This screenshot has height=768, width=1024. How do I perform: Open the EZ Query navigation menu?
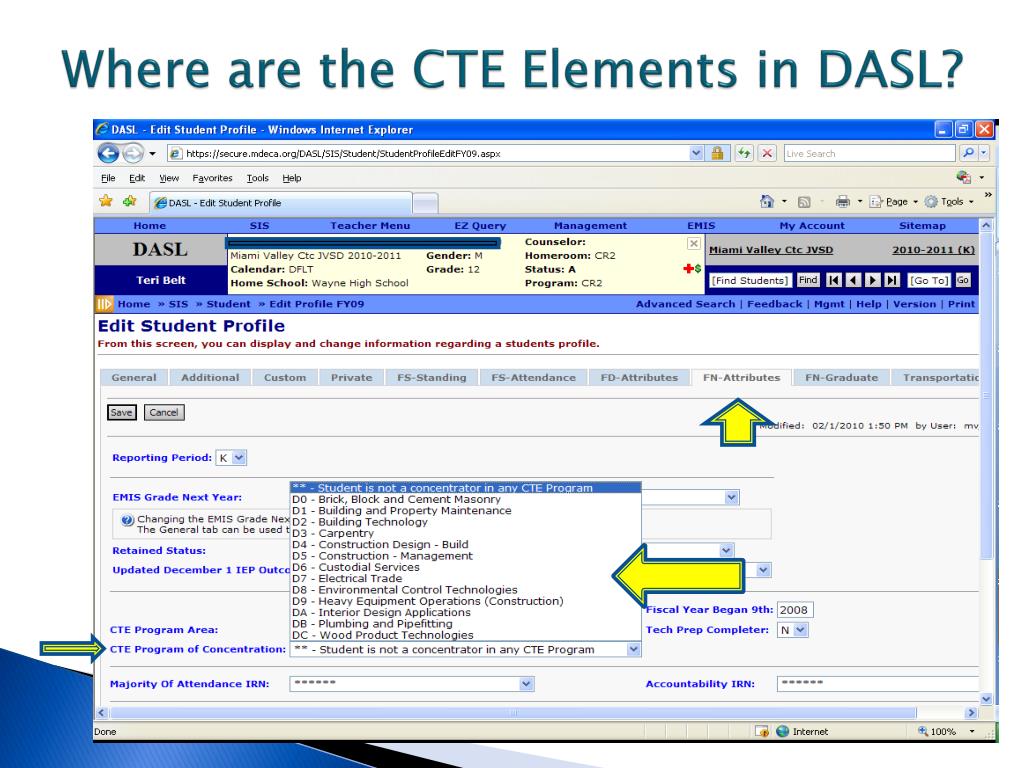click(x=480, y=226)
